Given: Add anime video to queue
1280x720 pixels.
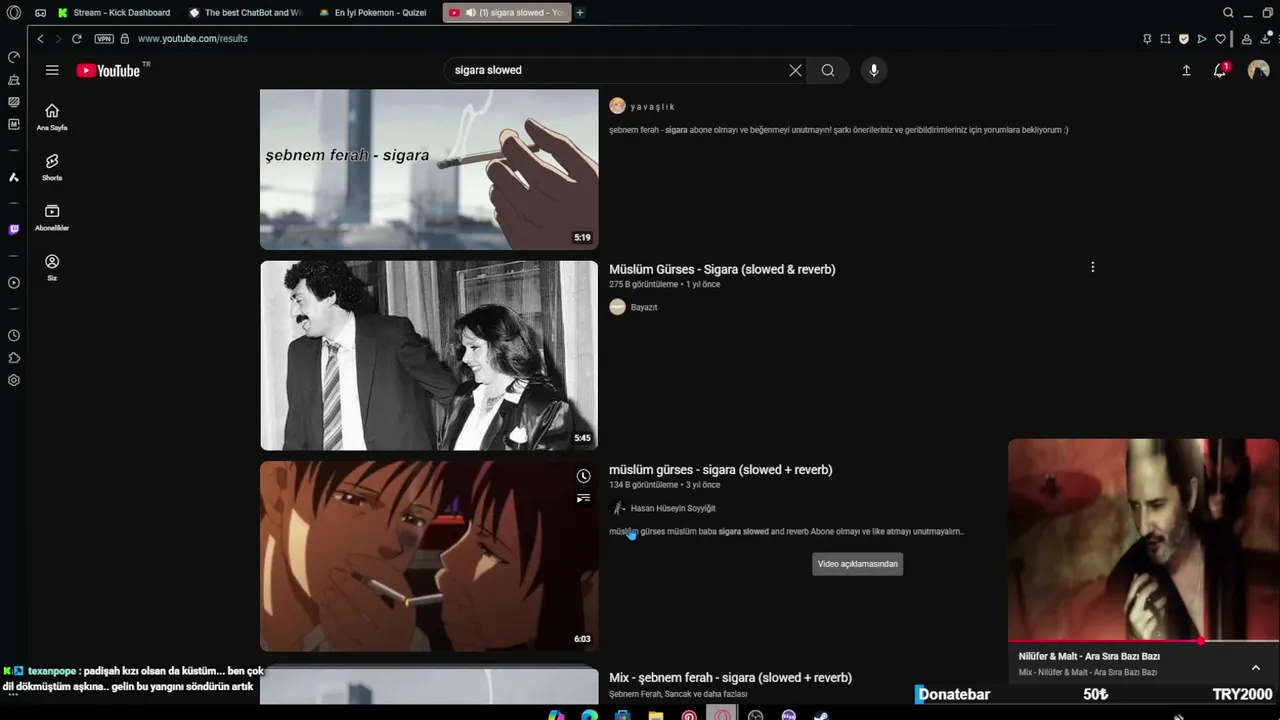Looking at the screenshot, I should click(x=583, y=498).
